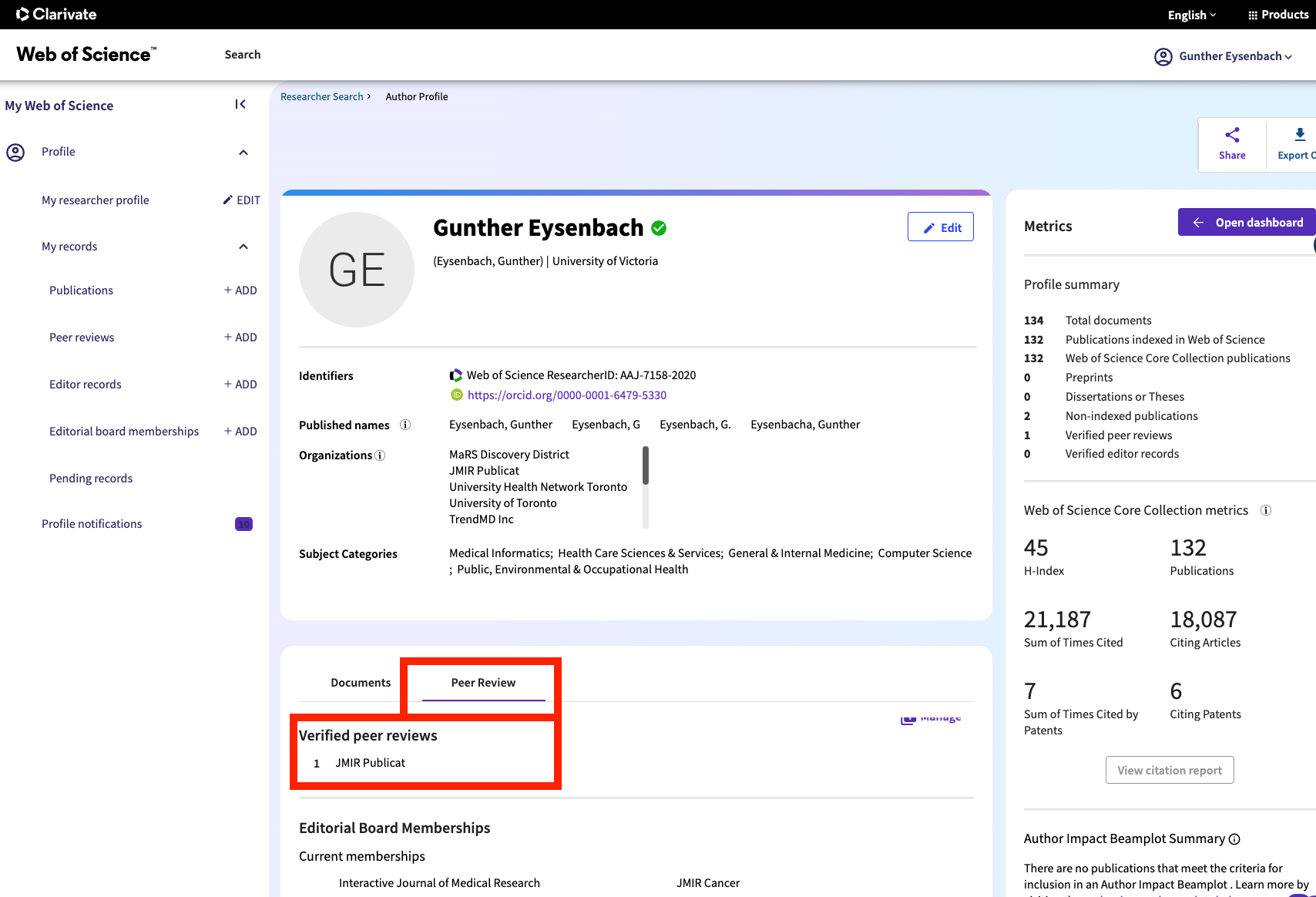The width and height of the screenshot is (1316, 897).
Task: Click the organizations list scrollbar
Action: pos(646,466)
